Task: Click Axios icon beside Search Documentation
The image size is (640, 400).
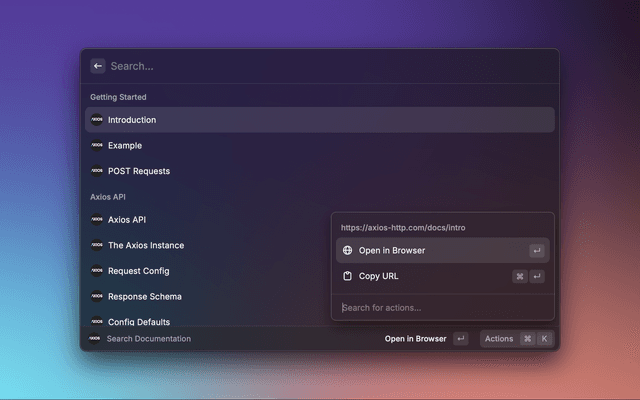Action: coord(95,339)
